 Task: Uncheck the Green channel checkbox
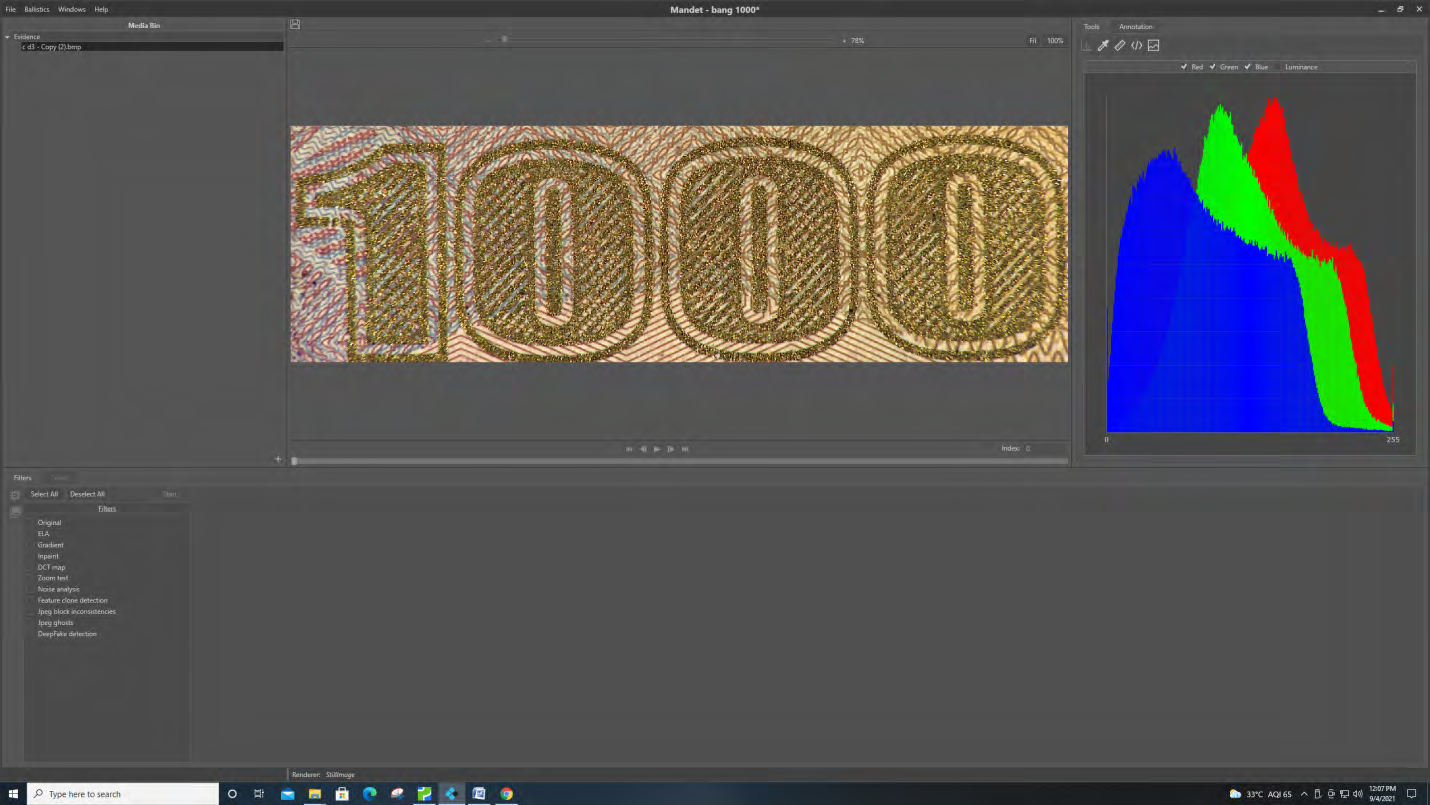(x=1213, y=67)
